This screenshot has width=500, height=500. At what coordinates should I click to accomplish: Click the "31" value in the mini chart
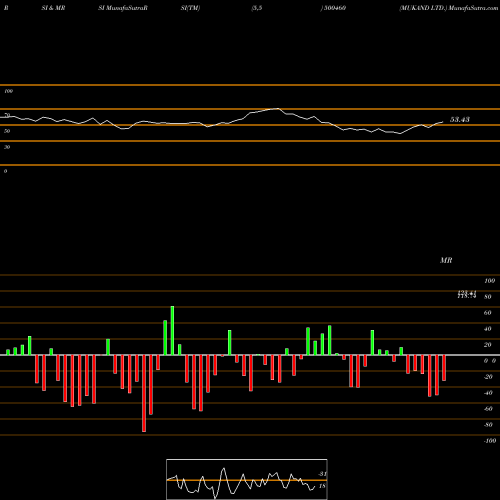pyautogui.click(x=322, y=474)
